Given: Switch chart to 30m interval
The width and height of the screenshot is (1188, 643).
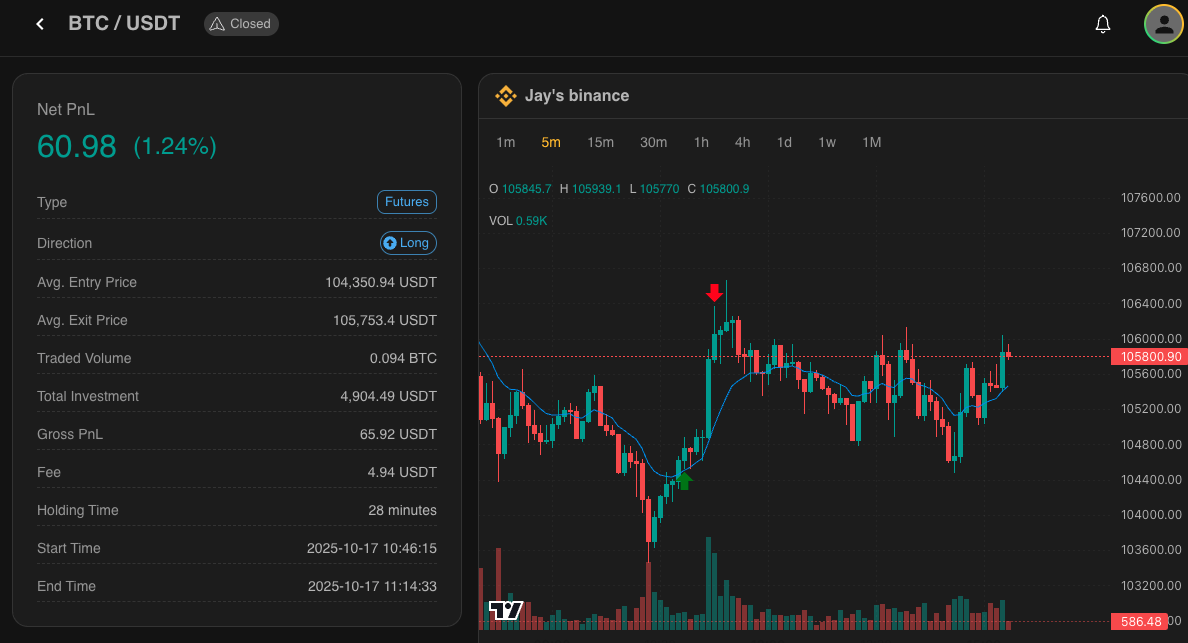Looking at the screenshot, I should (x=653, y=142).
